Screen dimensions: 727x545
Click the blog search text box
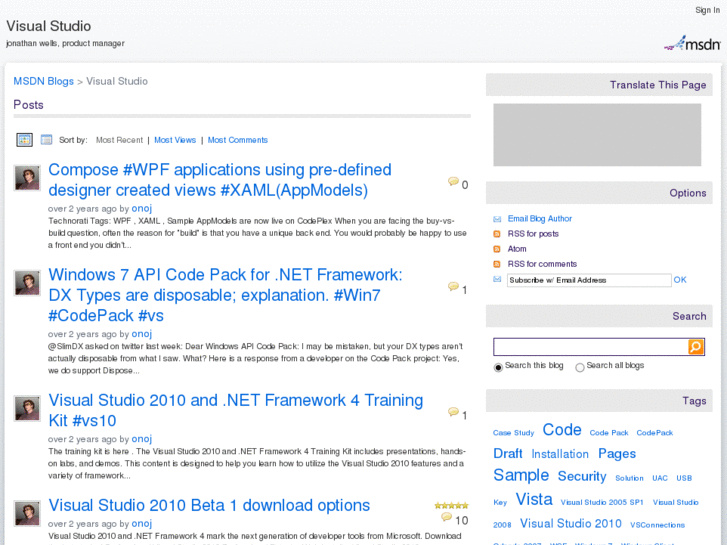[x=591, y=346]
